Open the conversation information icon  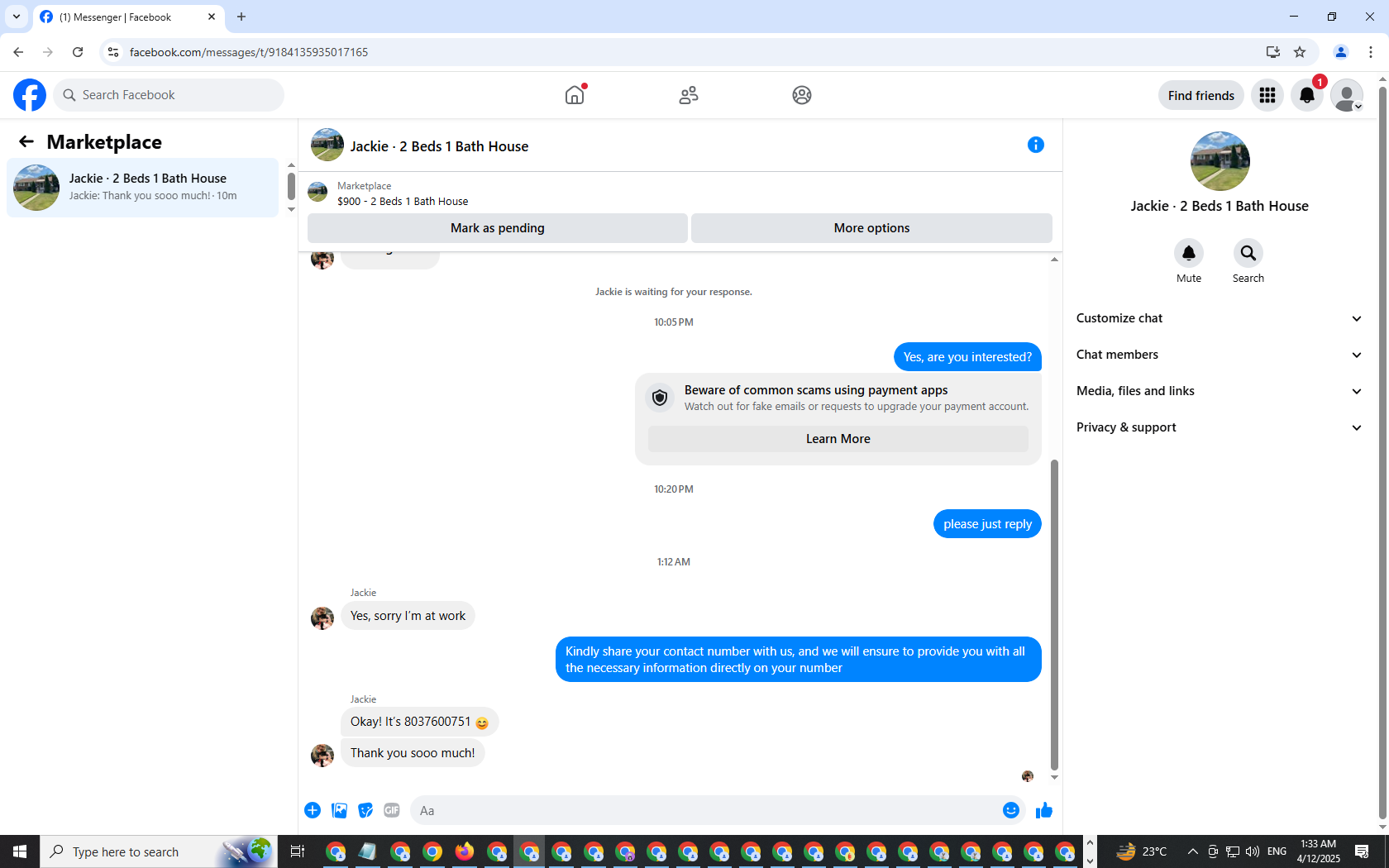tap(1036, 145)
